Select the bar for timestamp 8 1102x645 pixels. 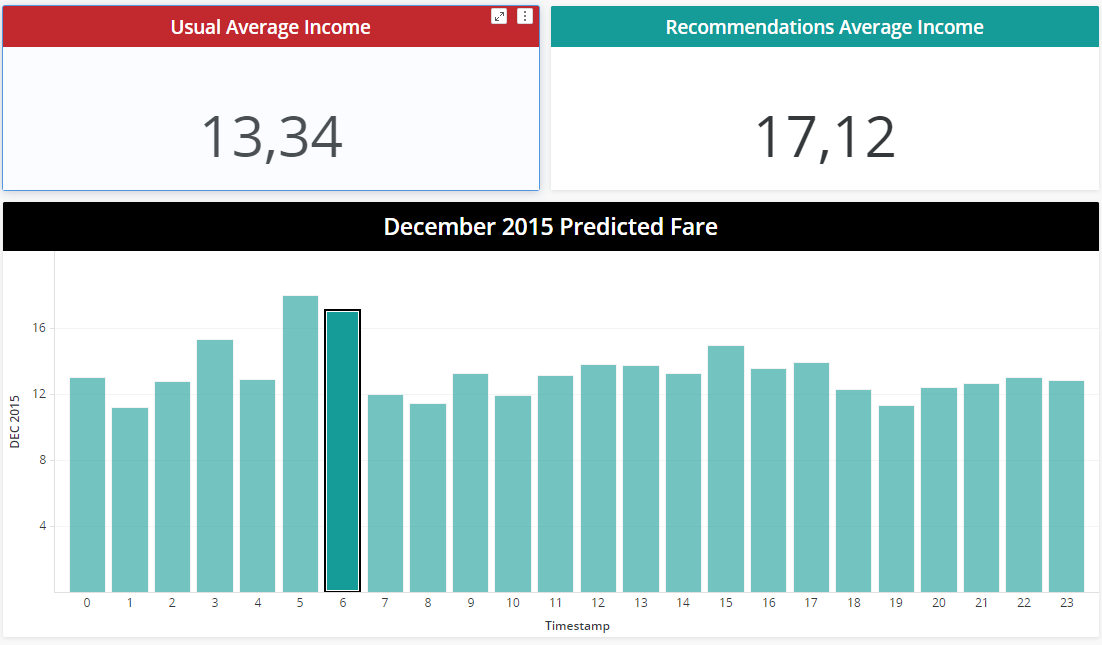point(428,498)
